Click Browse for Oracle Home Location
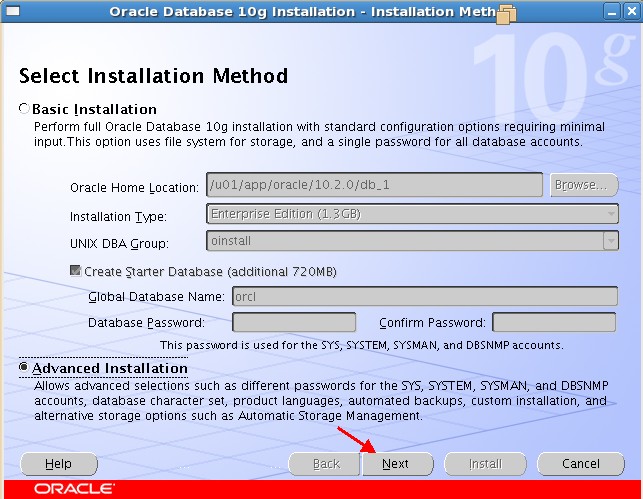The image size is (643, 499). click(584, 185)
